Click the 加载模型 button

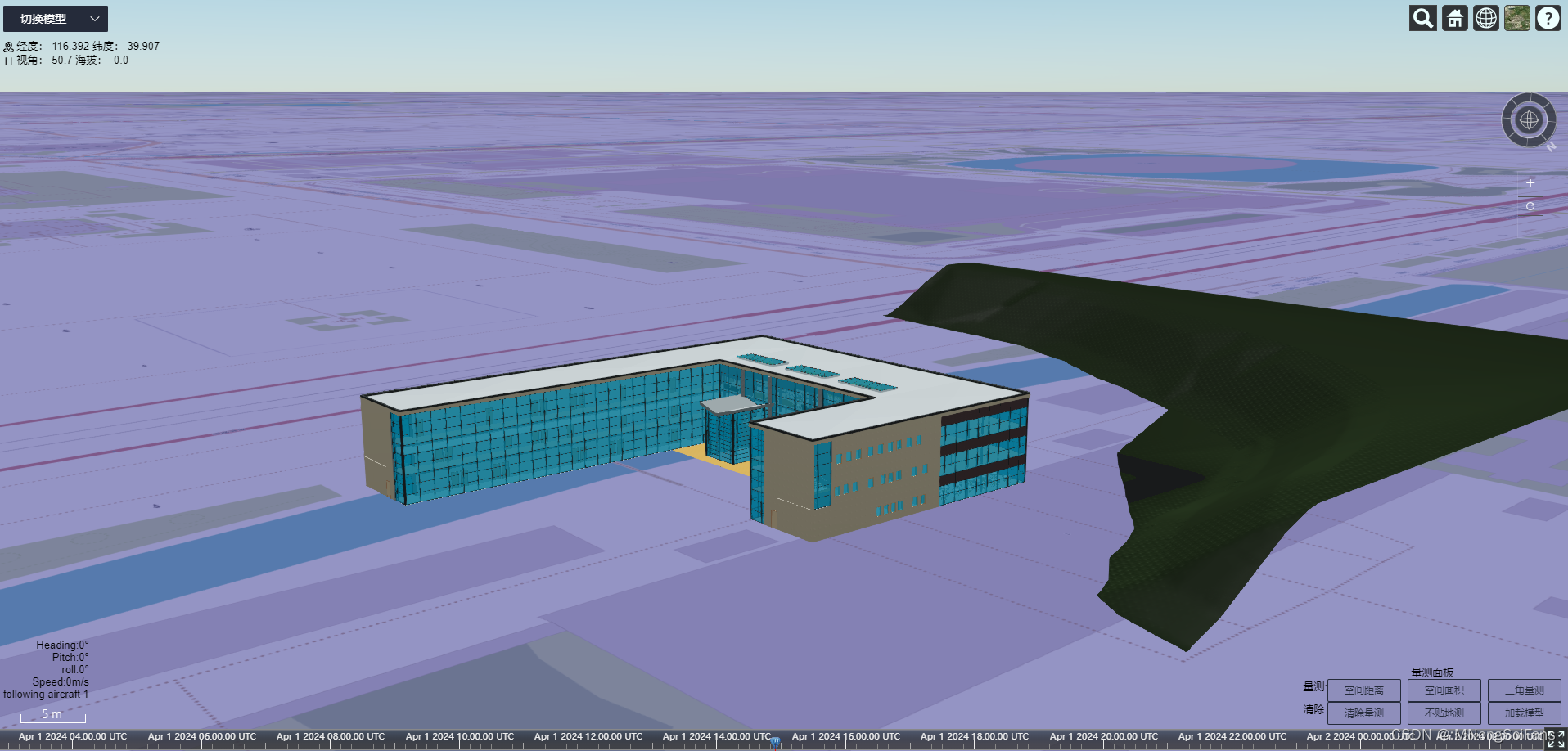click(x=1524, y=713)
